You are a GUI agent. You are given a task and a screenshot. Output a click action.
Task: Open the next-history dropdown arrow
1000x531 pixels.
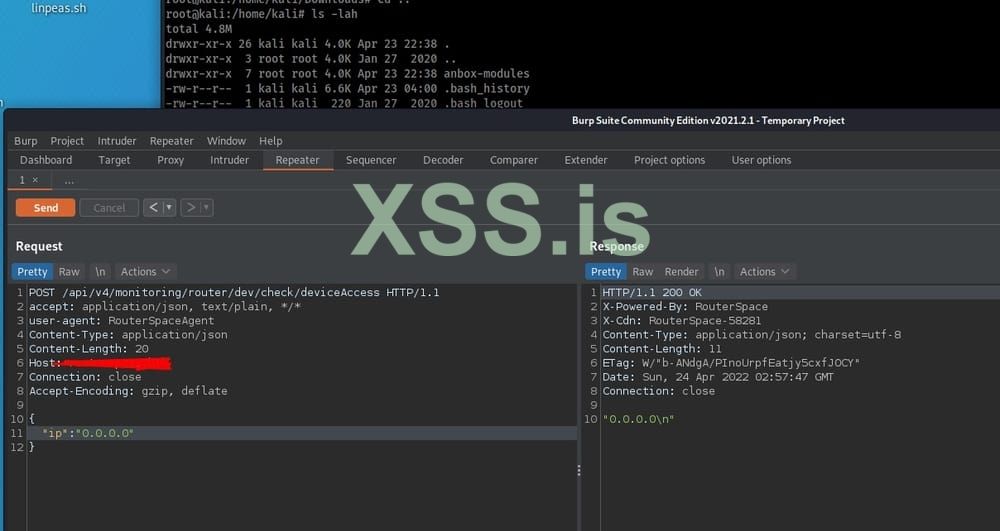[x=206, y=208]
